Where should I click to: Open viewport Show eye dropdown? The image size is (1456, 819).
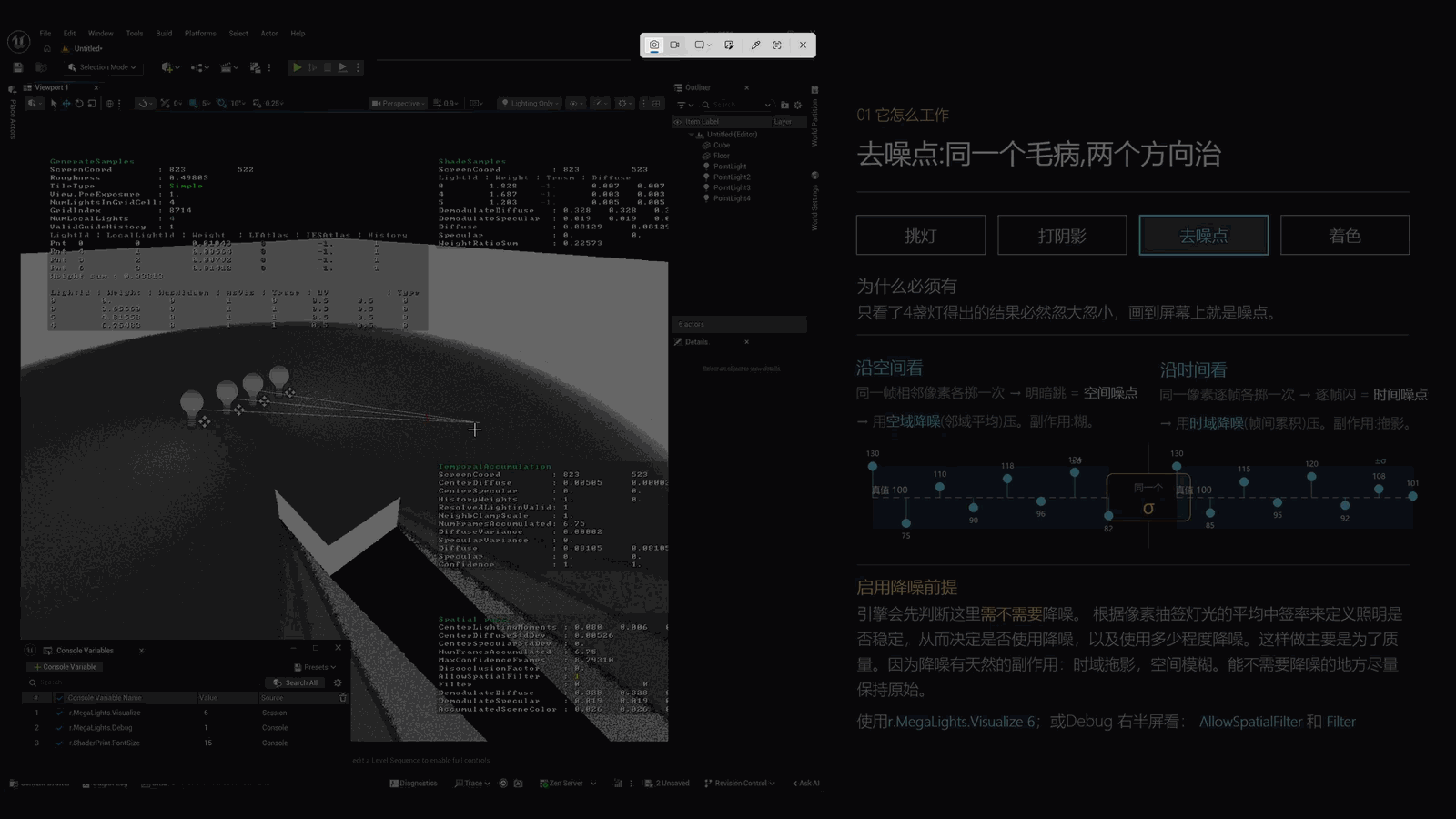(x=576, y=104)
